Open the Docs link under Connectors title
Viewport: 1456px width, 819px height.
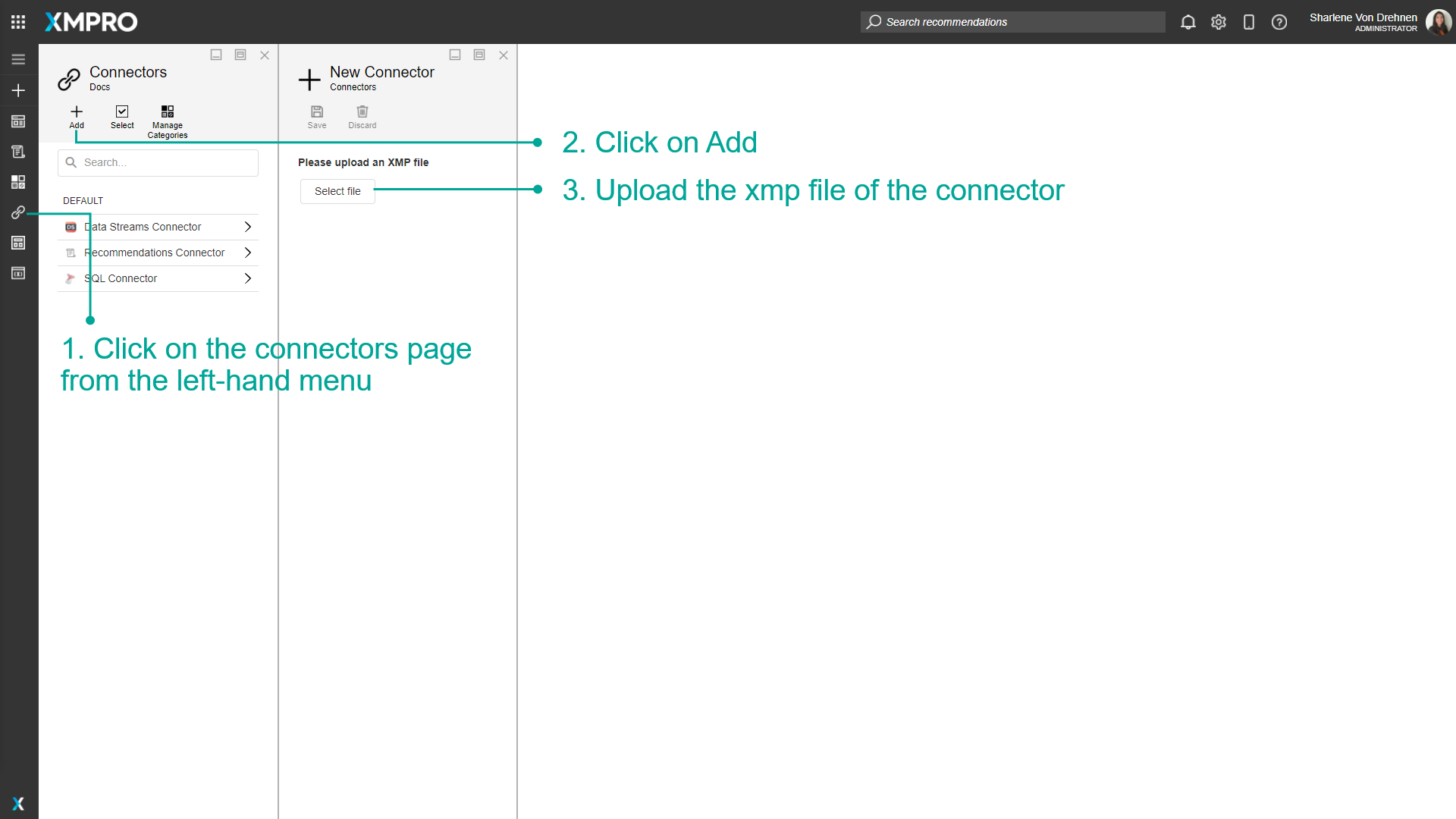[x=99, y=87]
